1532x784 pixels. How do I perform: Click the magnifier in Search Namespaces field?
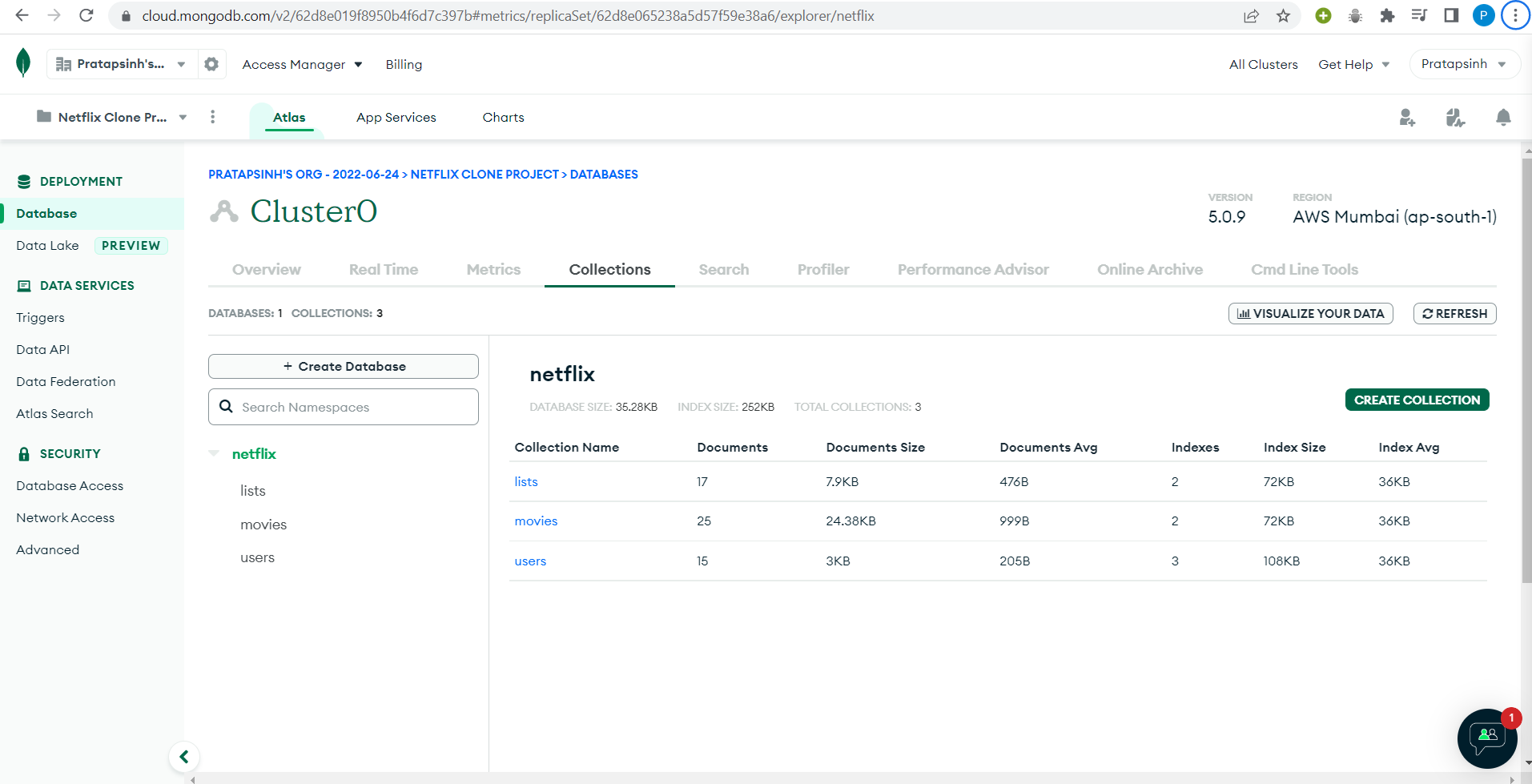click(x=226, y=406)
